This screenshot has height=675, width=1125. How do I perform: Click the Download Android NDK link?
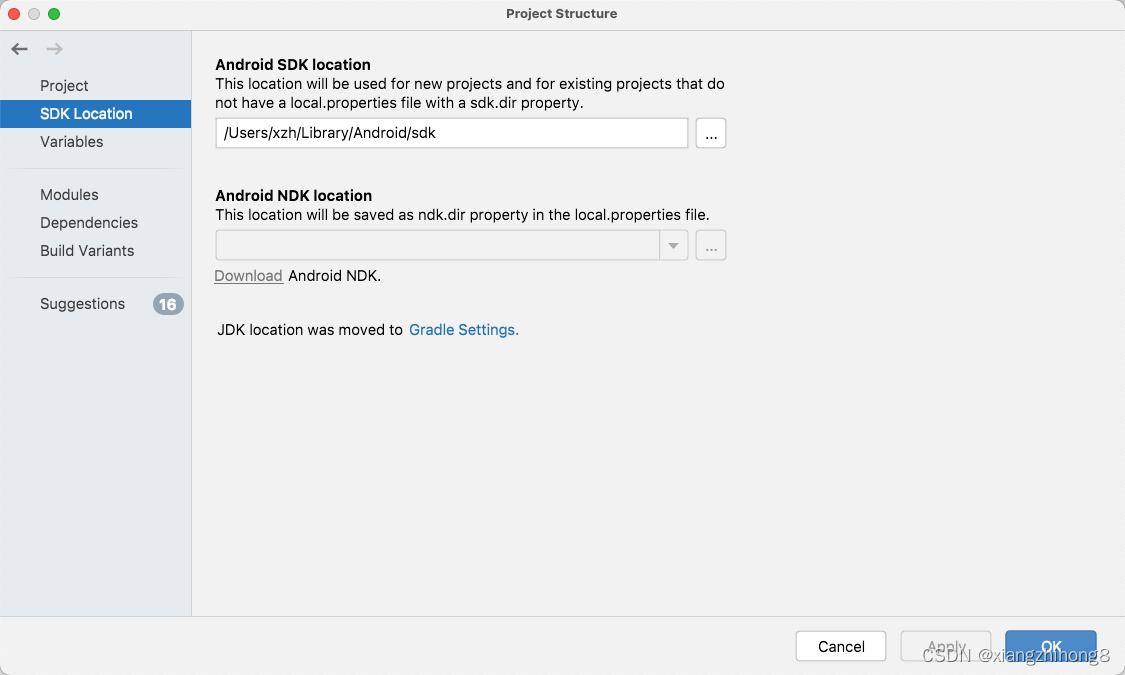coord(248,276)
